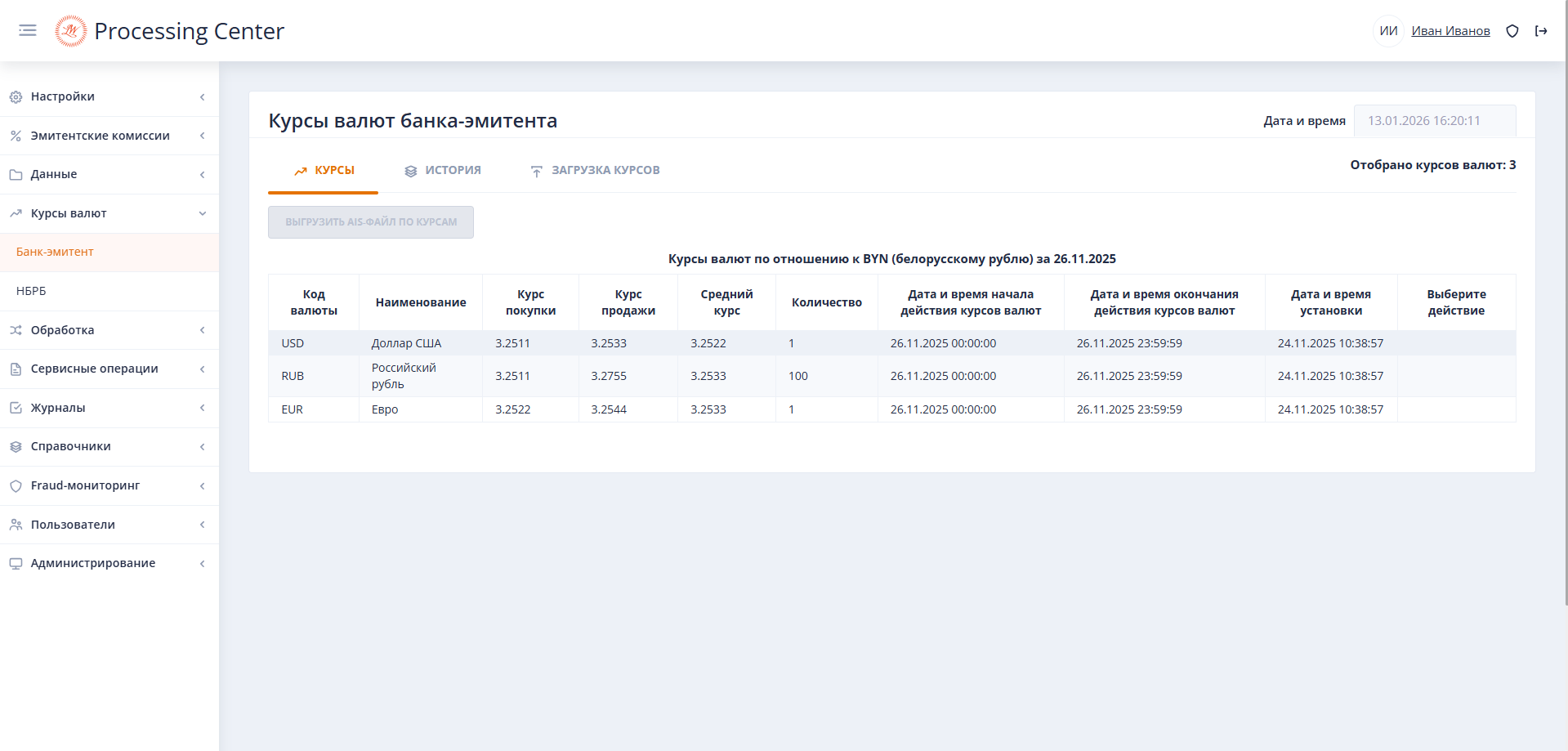
Task: Expand the Справочники menu chevron
Action: click(202, 447)
